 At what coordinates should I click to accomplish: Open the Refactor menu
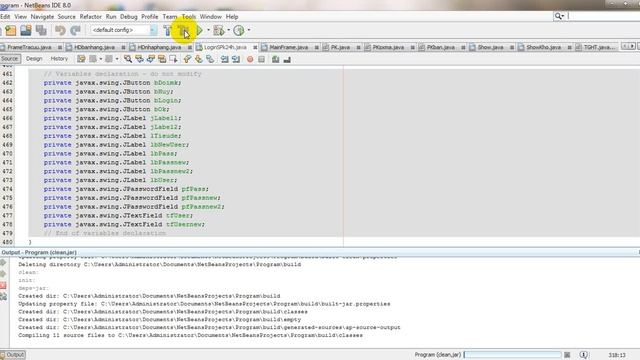click(90, 17)
